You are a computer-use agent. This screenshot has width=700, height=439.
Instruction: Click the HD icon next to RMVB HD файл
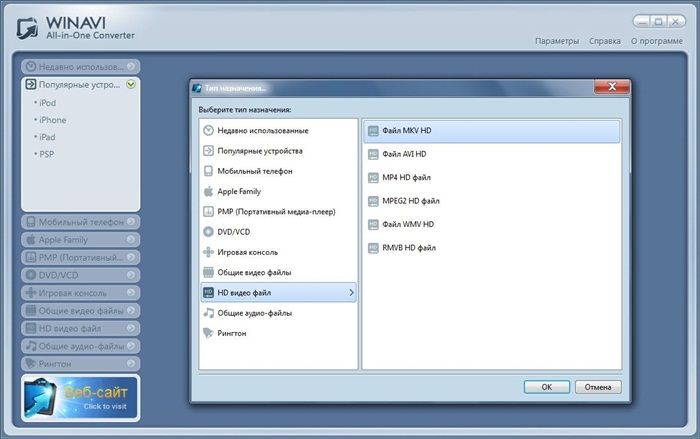tap(373, 248)
